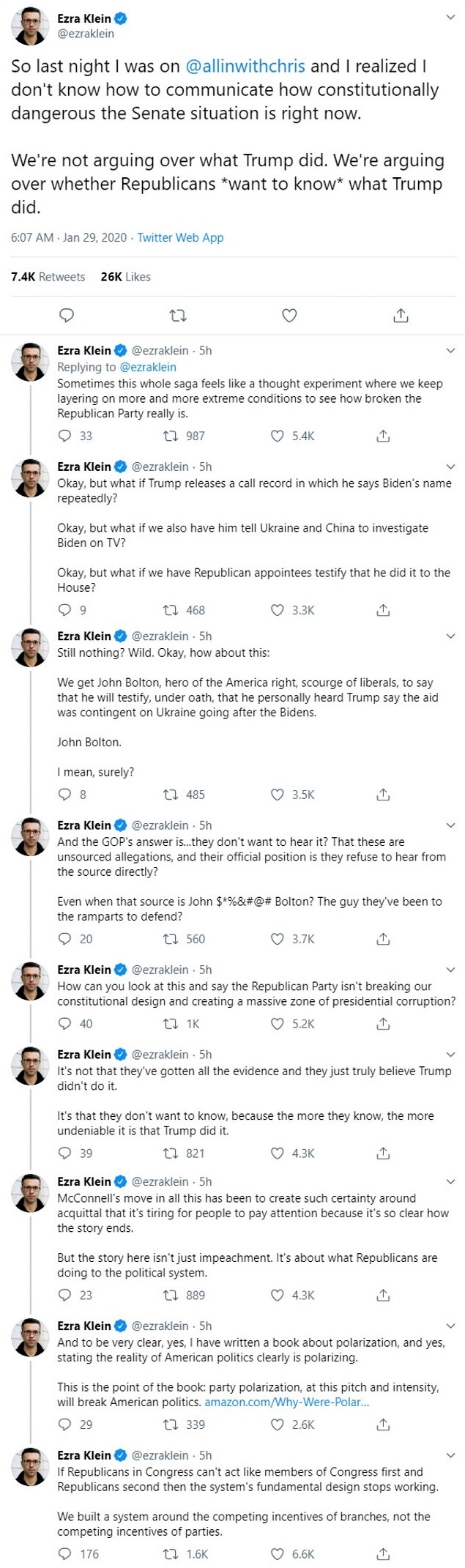Like the tweet with 5.4K likes
This screenshot has height=1568, width=465.
pos(278,436)
